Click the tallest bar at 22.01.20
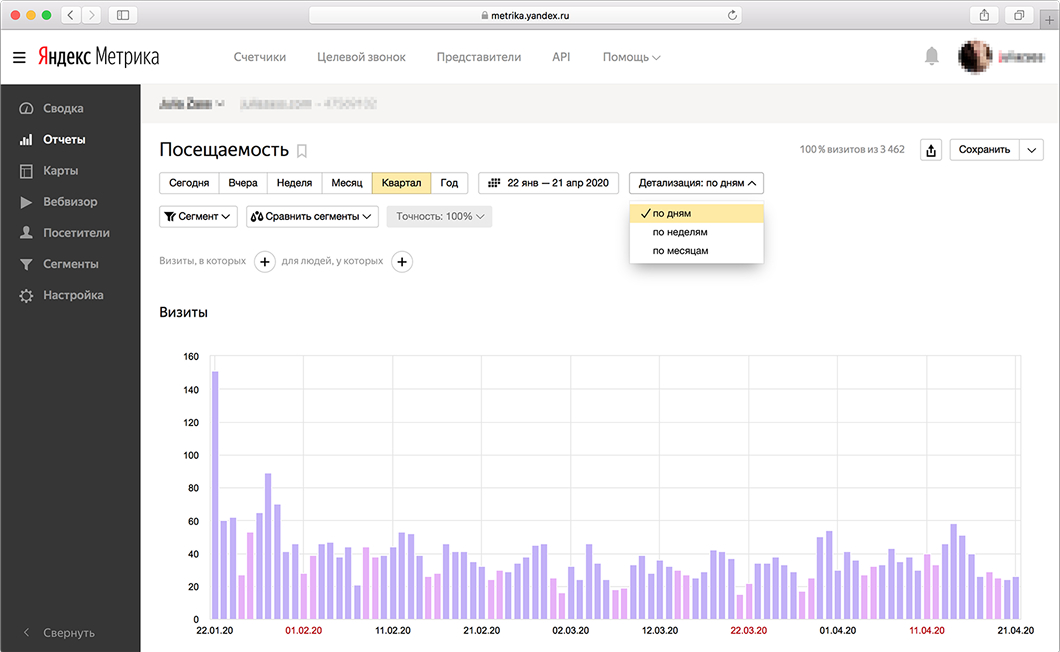The height and width of the screenshot is (652, 1060). [x=215, y=495]
